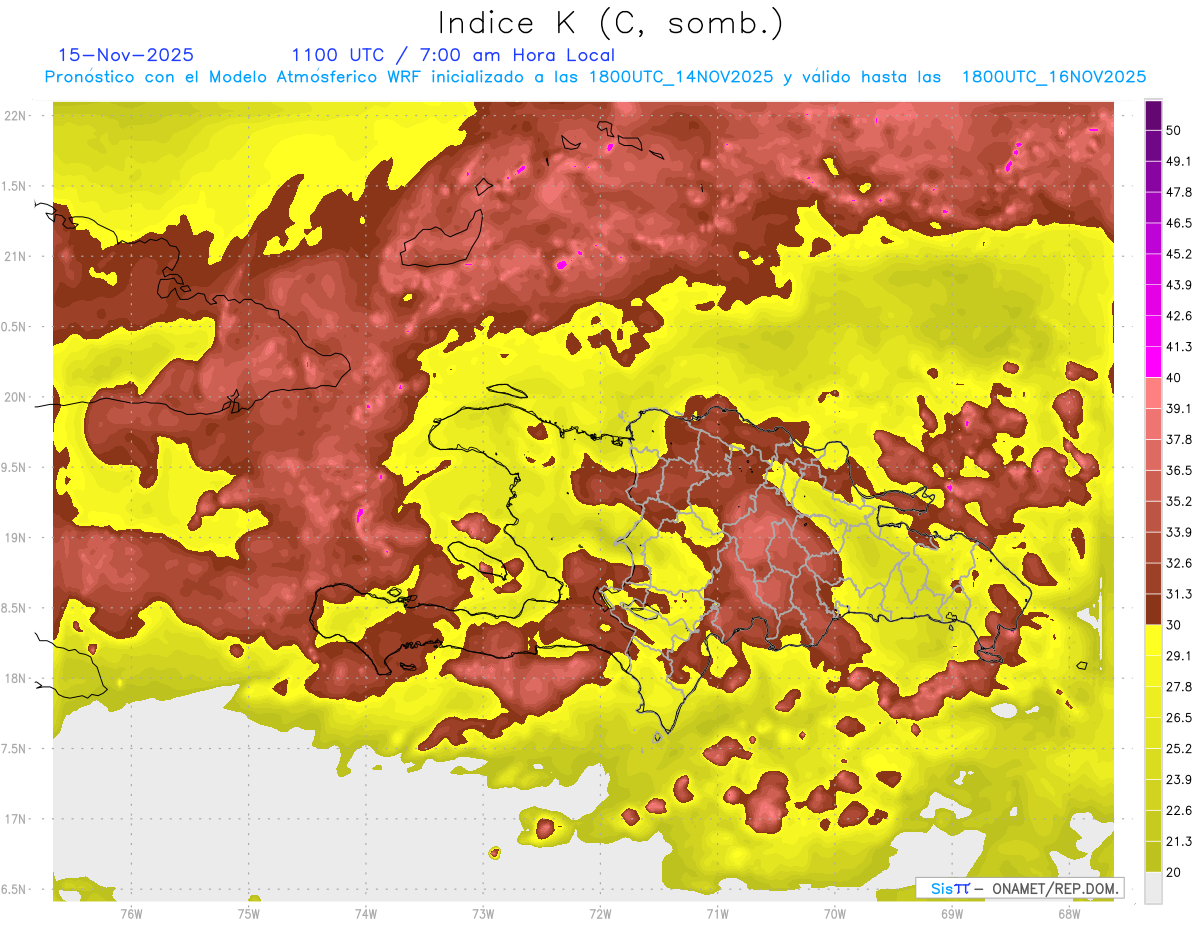
Task: Click the "20N" latitude label
Action: click(17, 397)
